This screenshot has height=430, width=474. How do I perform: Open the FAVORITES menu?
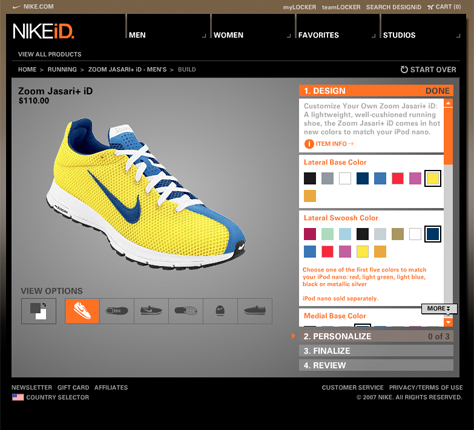coord(318,35)
